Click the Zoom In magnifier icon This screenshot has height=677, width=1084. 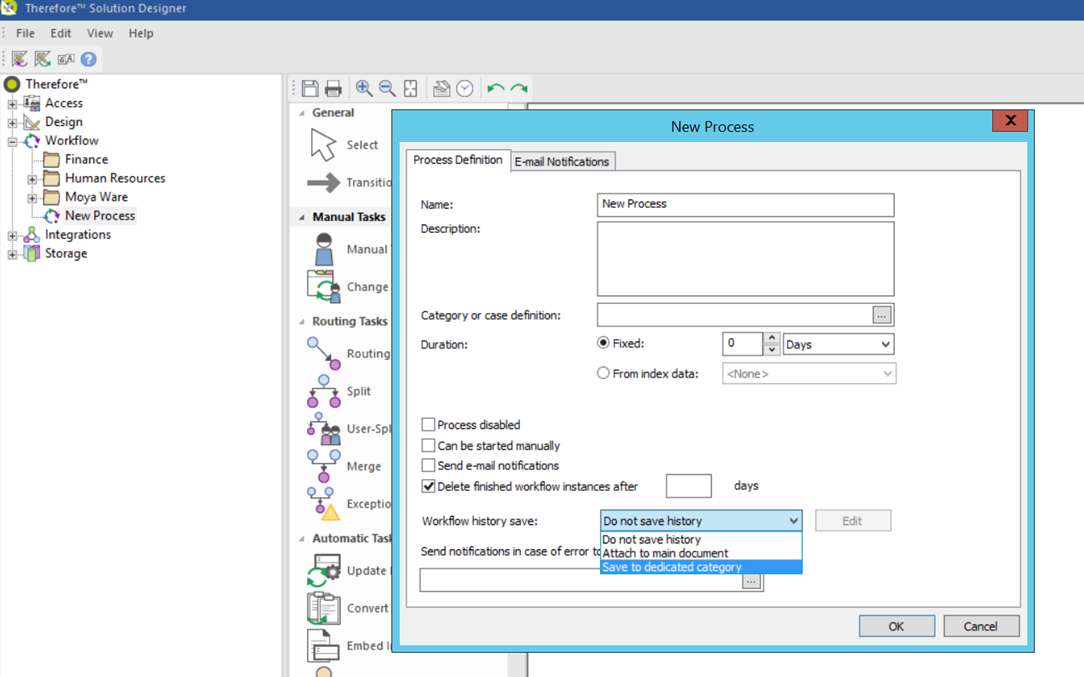click(x=364, y=89)
